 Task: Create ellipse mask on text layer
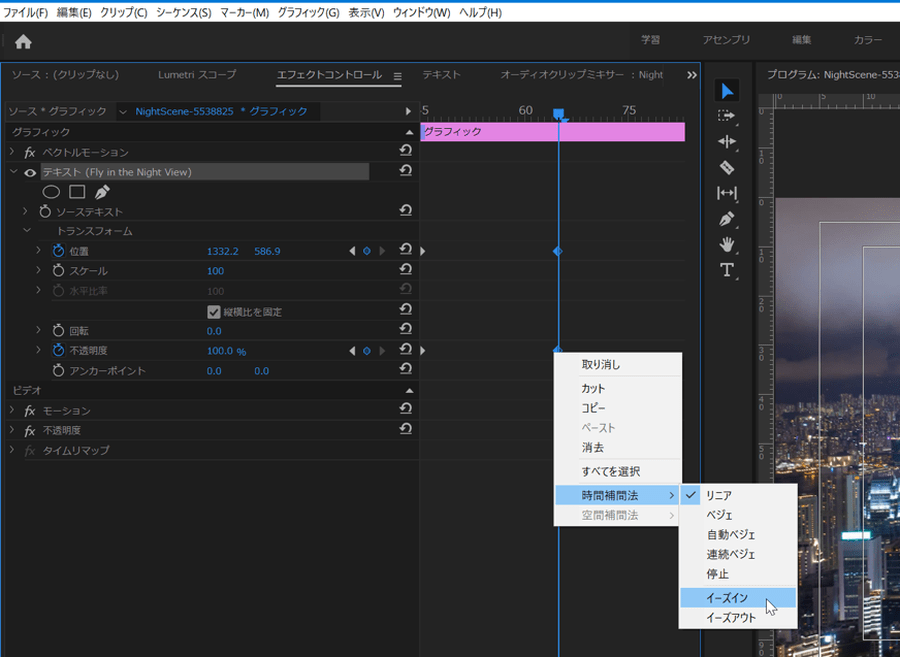point(51,192)
